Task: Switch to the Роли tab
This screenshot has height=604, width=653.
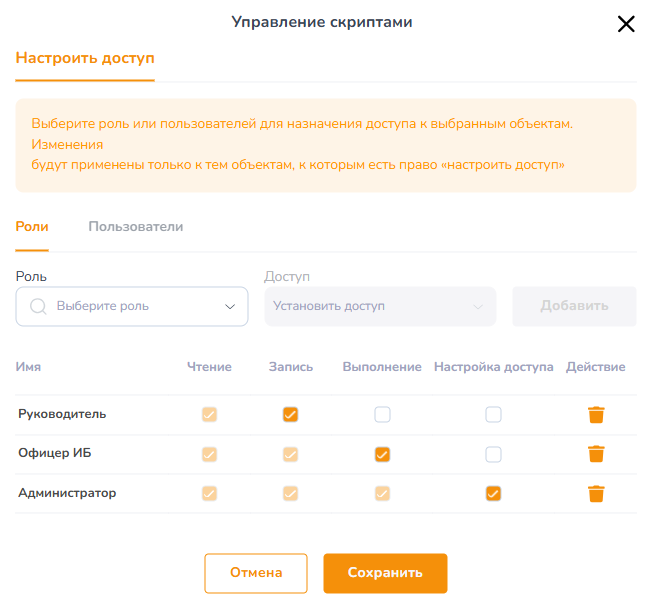Action: [x=32, y=227]
